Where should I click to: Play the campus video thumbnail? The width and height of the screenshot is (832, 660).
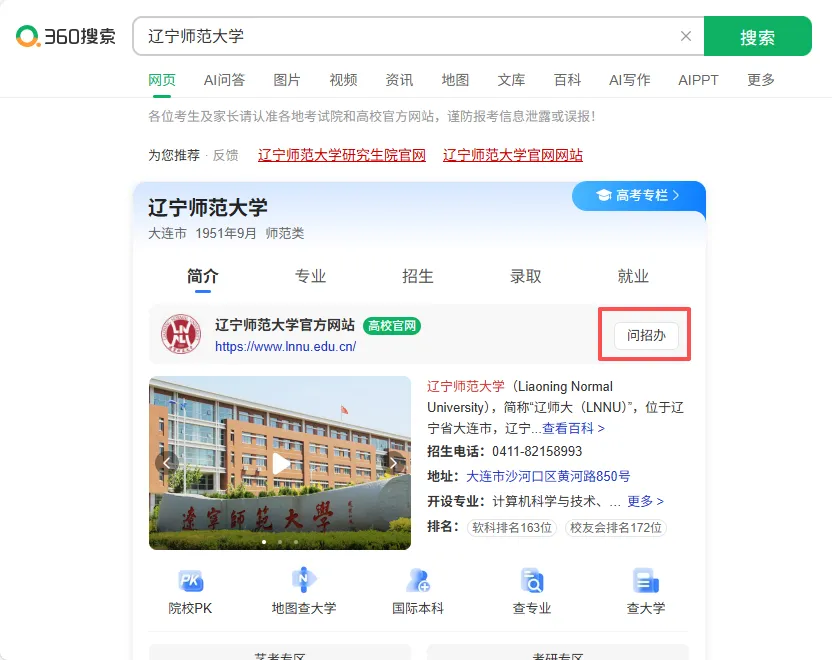pyautogui.click(x=280, y=463)
